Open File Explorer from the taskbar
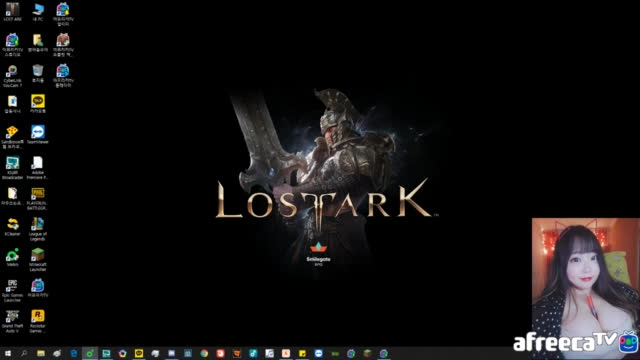Screen dimensions: 640x360 [x=41, y=353]
